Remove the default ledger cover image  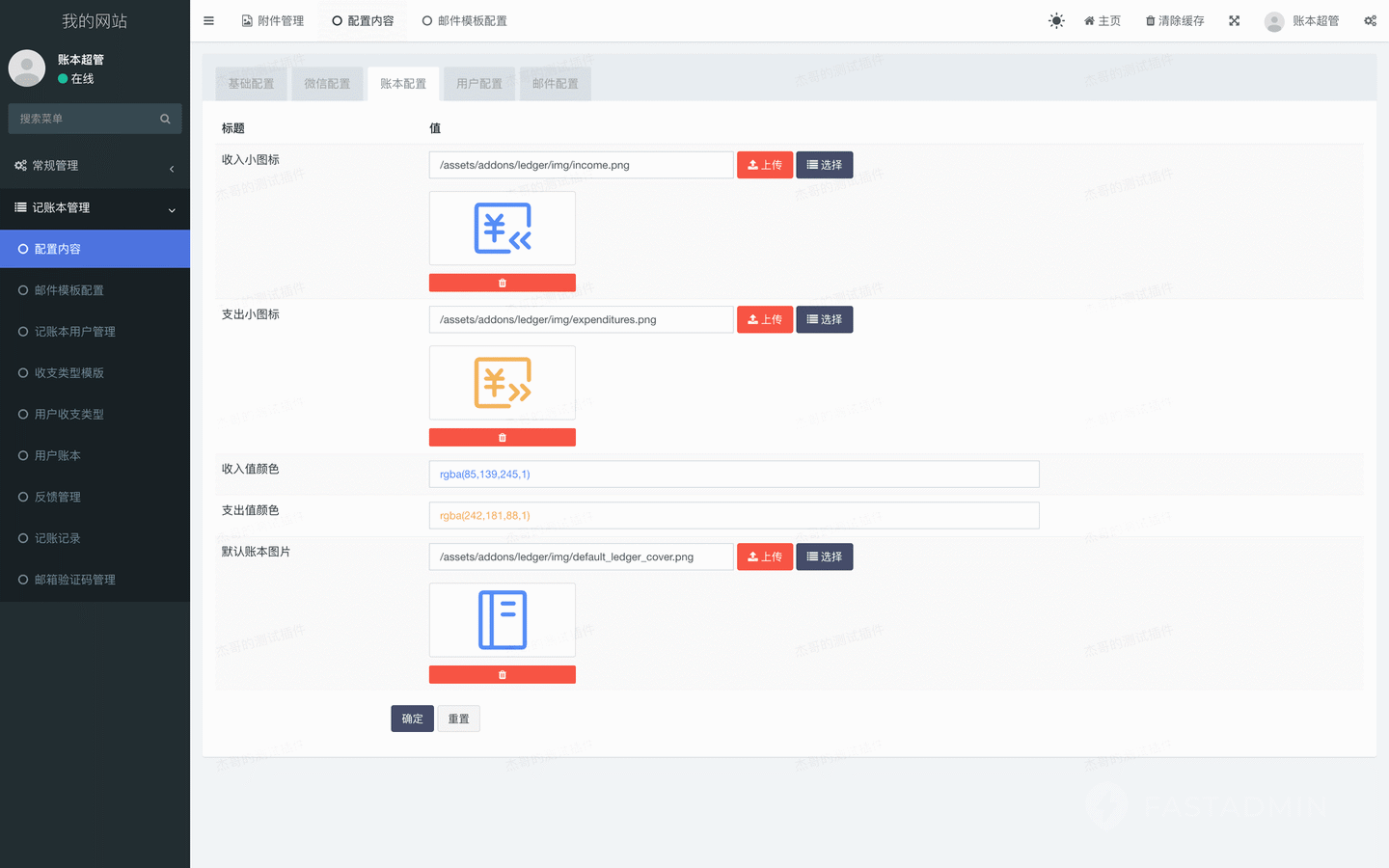[x=502, y=675]
